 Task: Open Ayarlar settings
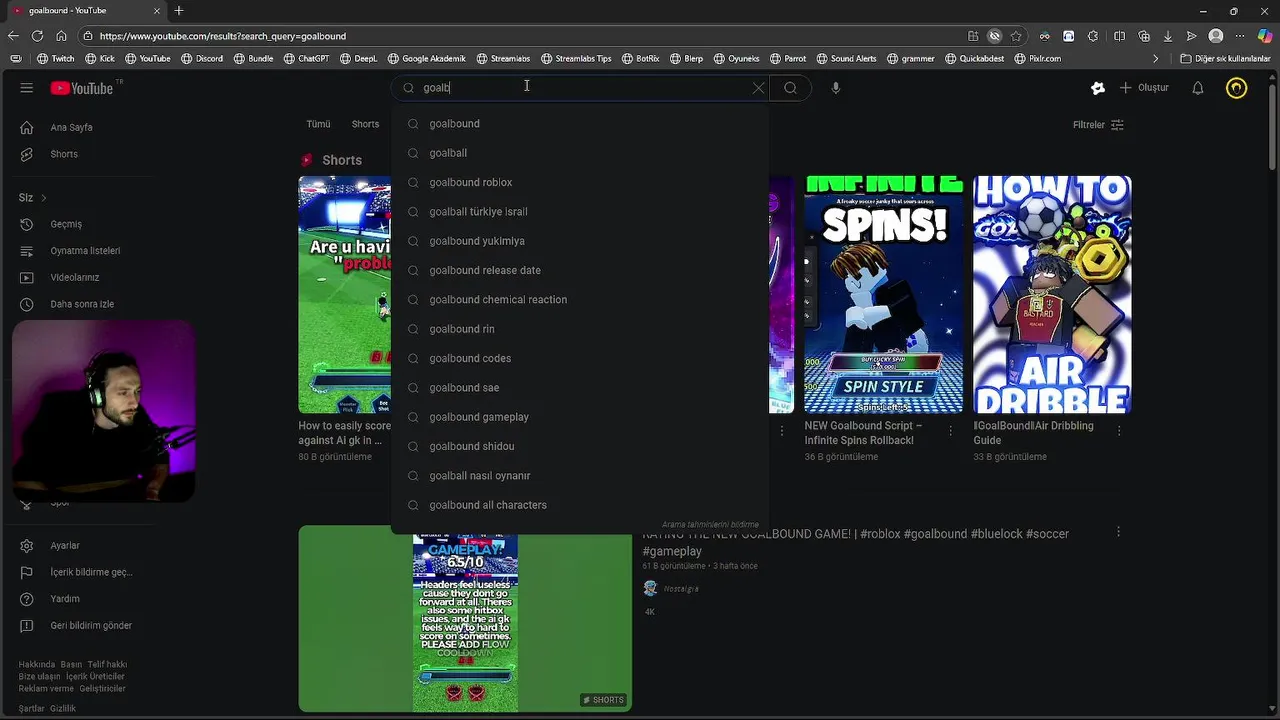65,546
